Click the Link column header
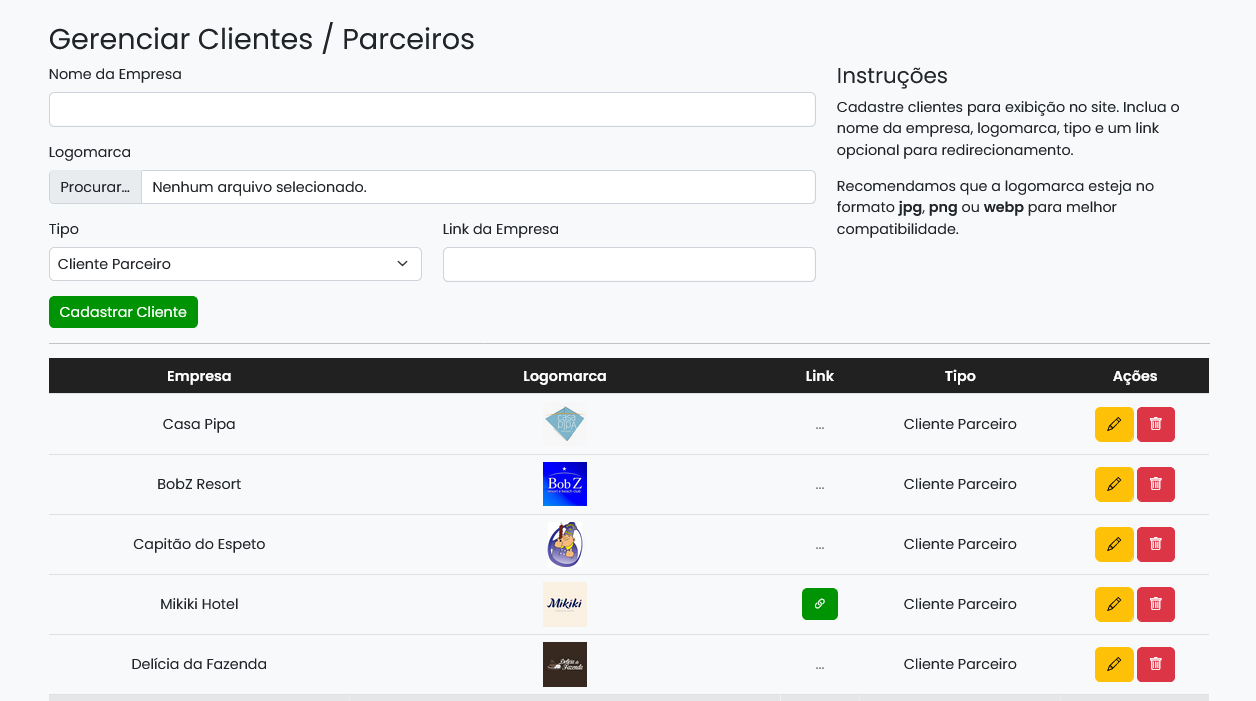The height and width of the screenshot is (701, 1256). (820, 376)
